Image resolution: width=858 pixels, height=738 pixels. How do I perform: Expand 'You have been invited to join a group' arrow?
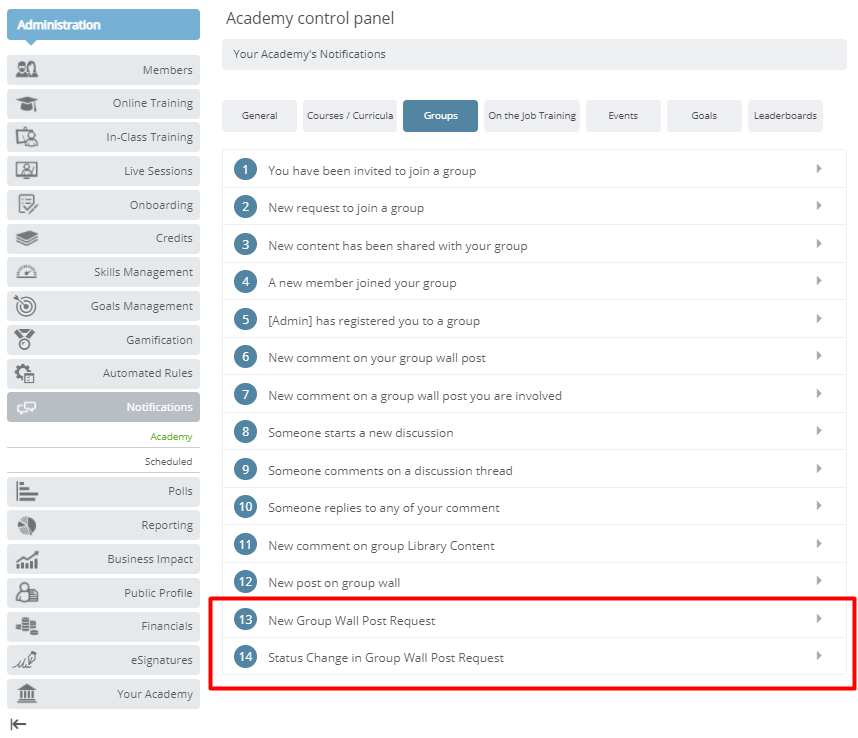click(x=819, y=168)
